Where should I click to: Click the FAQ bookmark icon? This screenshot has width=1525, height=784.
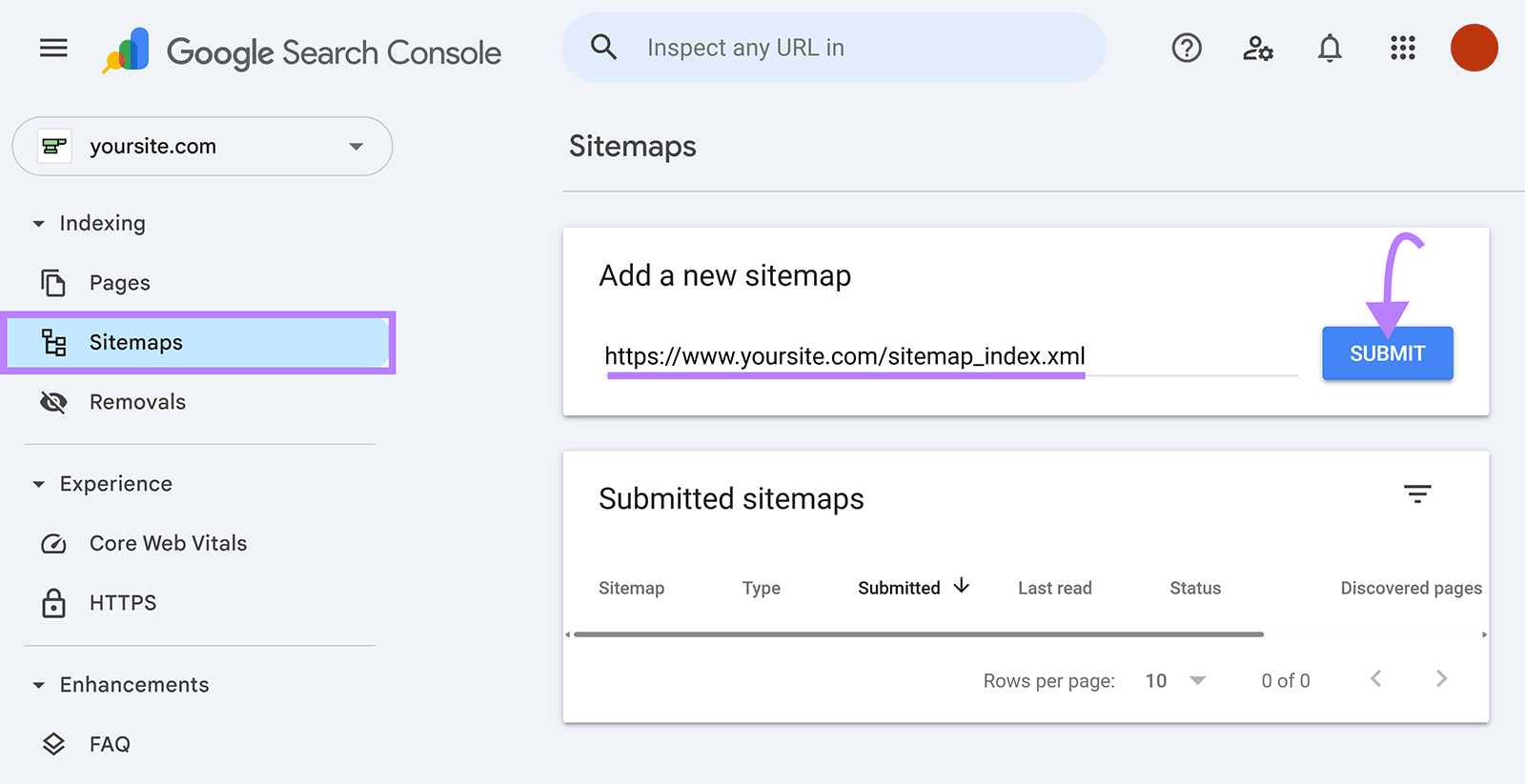[54, 743]
